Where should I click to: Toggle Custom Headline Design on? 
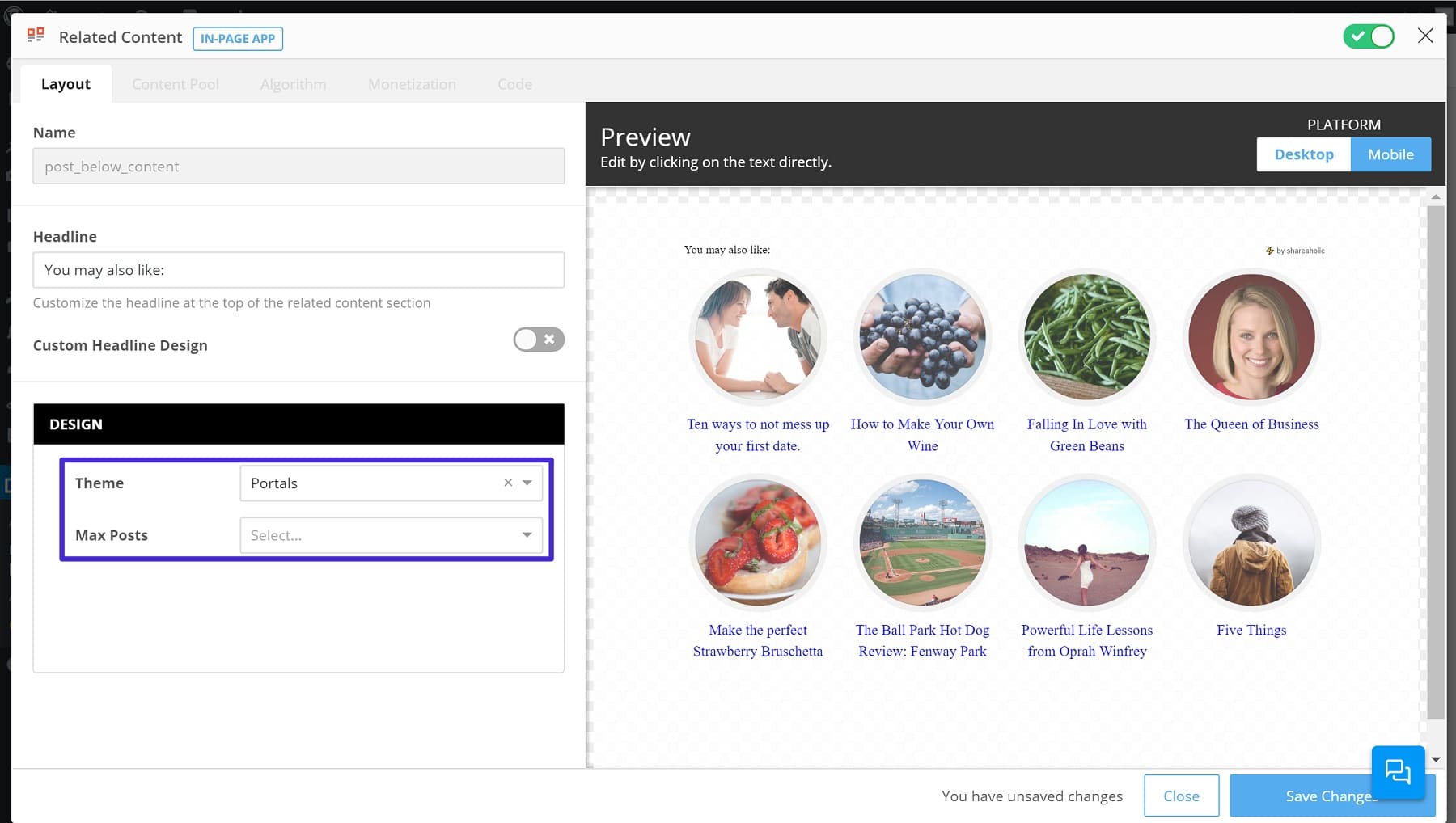[539, 340]
